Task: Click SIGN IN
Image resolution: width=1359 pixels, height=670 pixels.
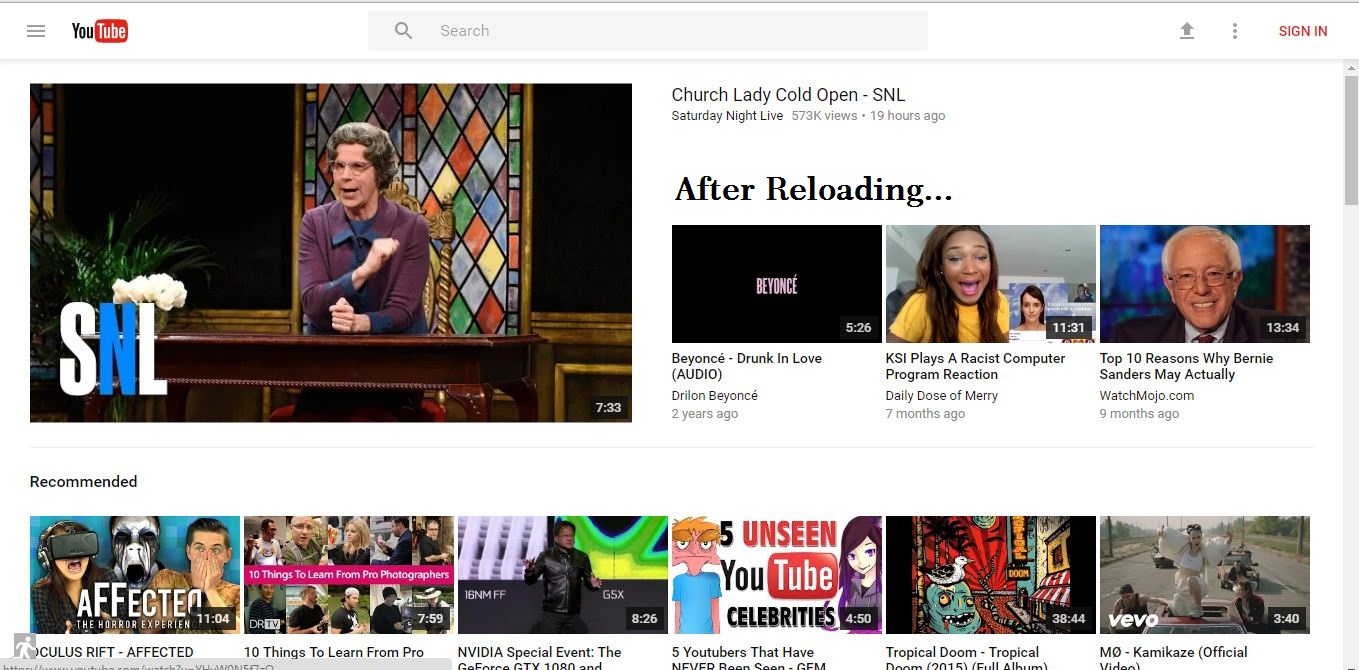Action: click(x=1302, y=31)
